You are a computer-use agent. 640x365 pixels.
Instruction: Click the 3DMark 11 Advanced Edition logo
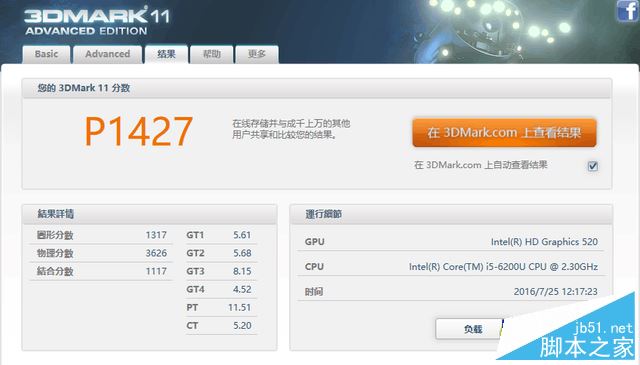(x=97, y=20)
